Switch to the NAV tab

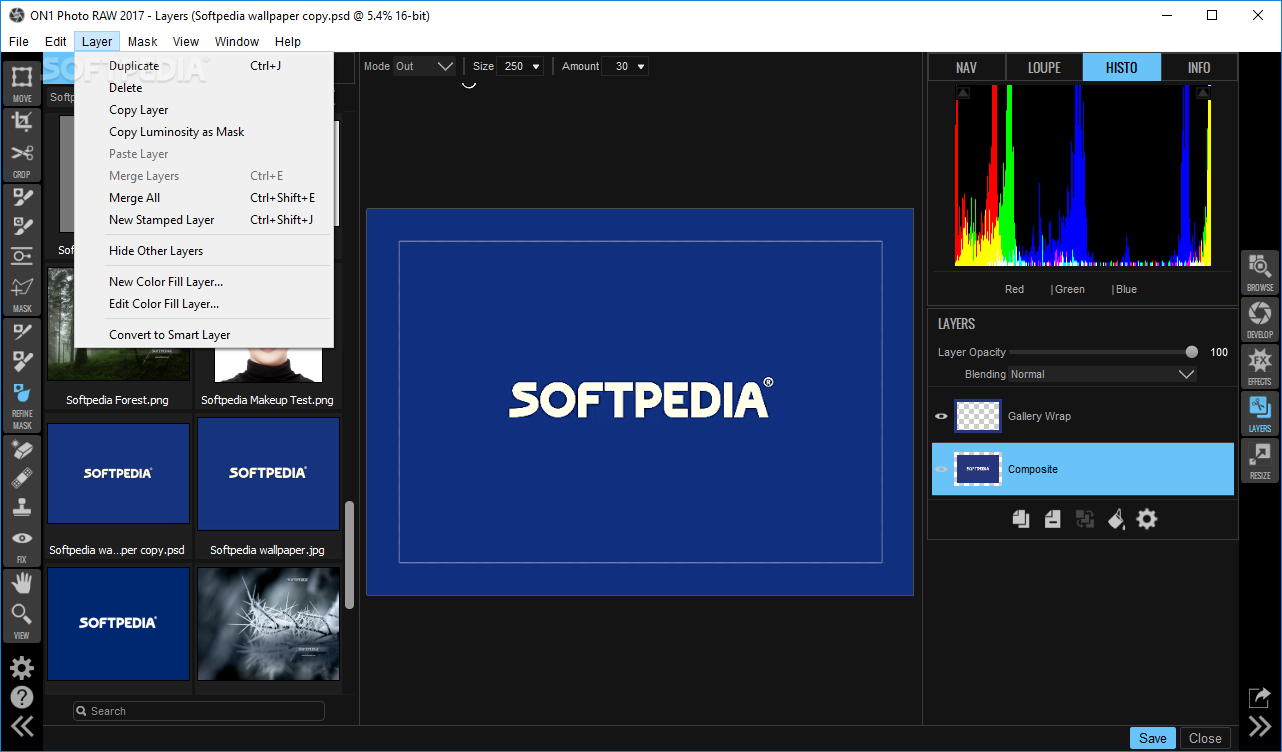coord(967,68)
